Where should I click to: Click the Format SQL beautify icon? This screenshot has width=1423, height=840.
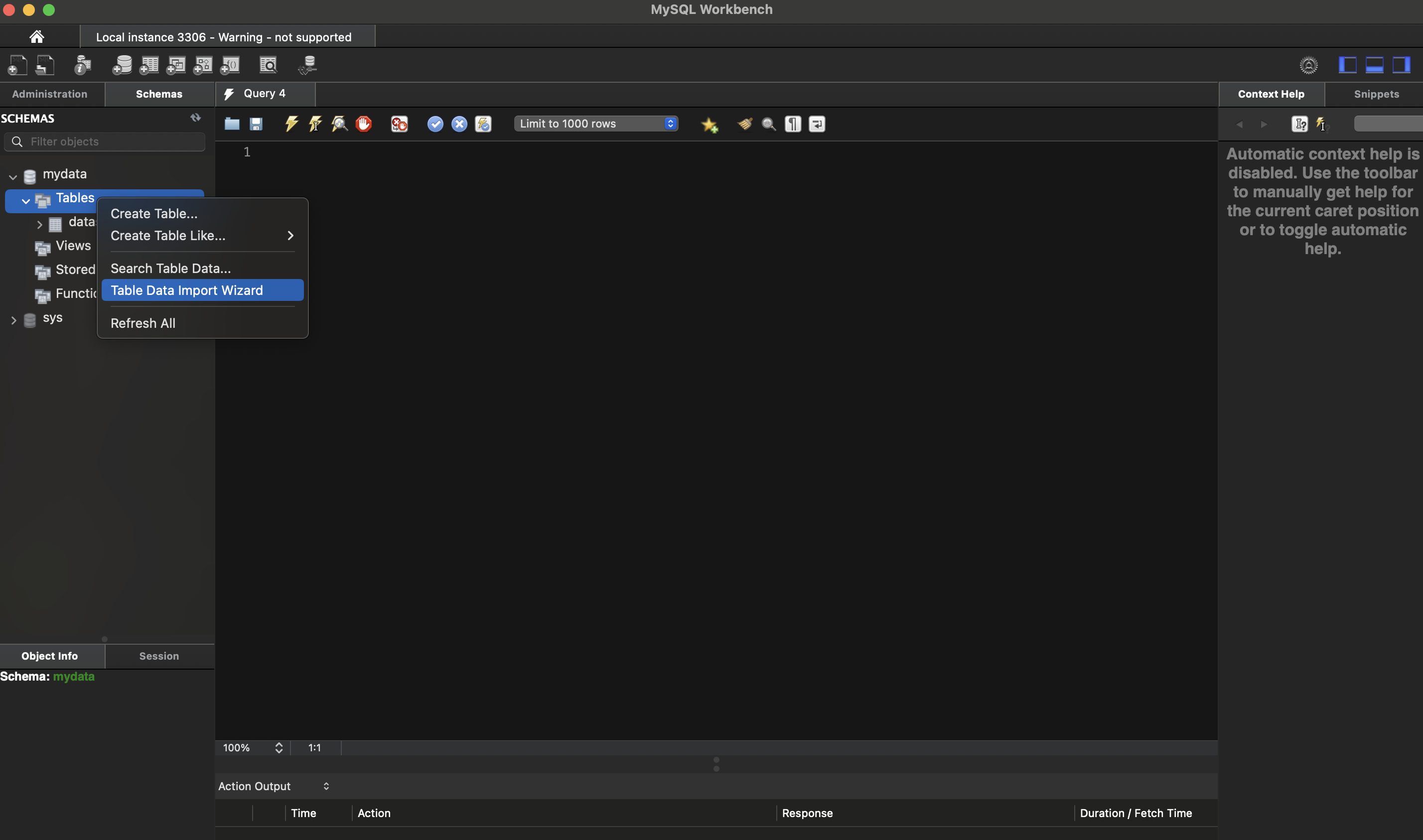click(x=745, y=123)
